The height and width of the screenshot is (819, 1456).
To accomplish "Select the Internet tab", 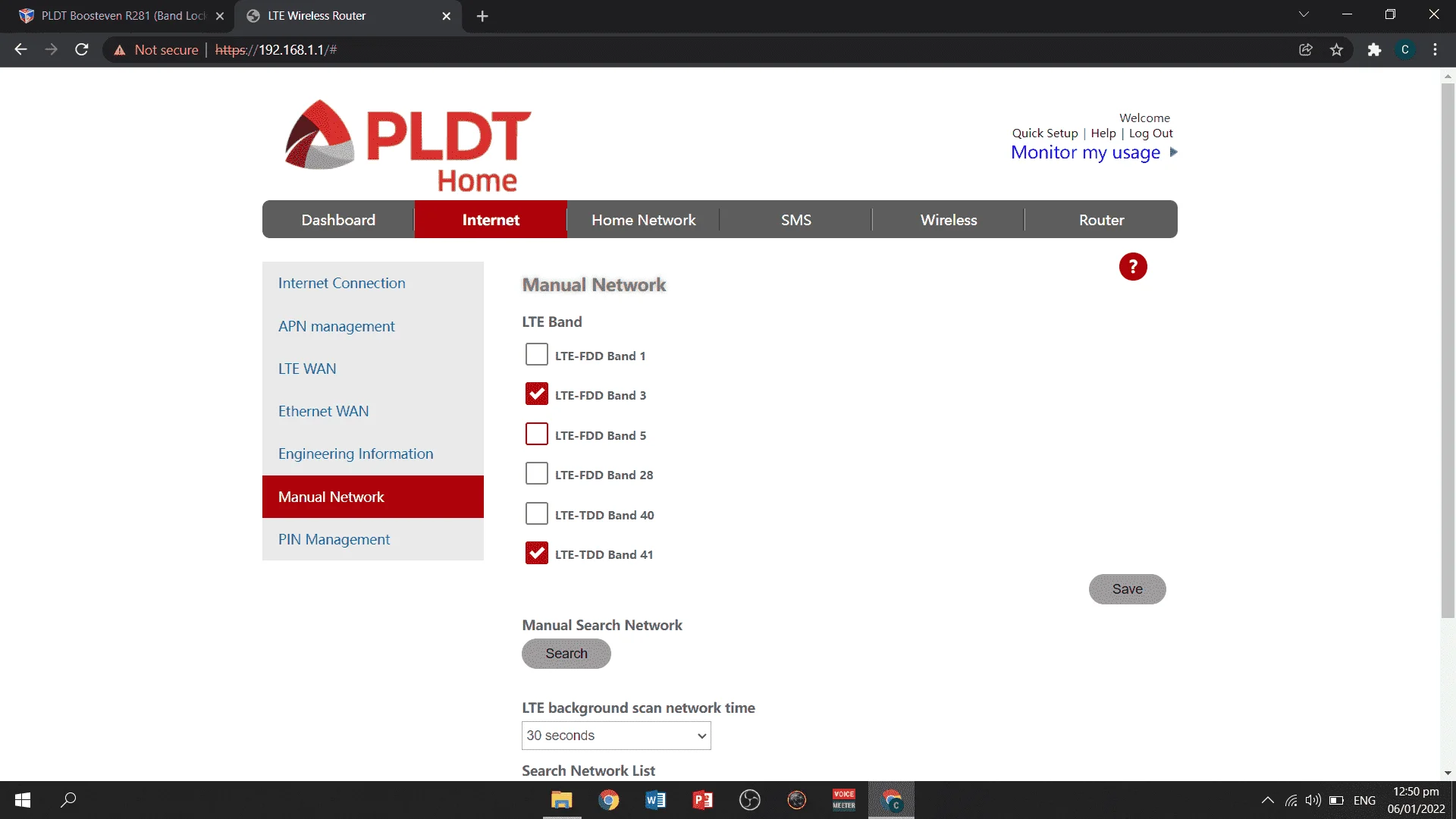I will click(x=491, y=220).
